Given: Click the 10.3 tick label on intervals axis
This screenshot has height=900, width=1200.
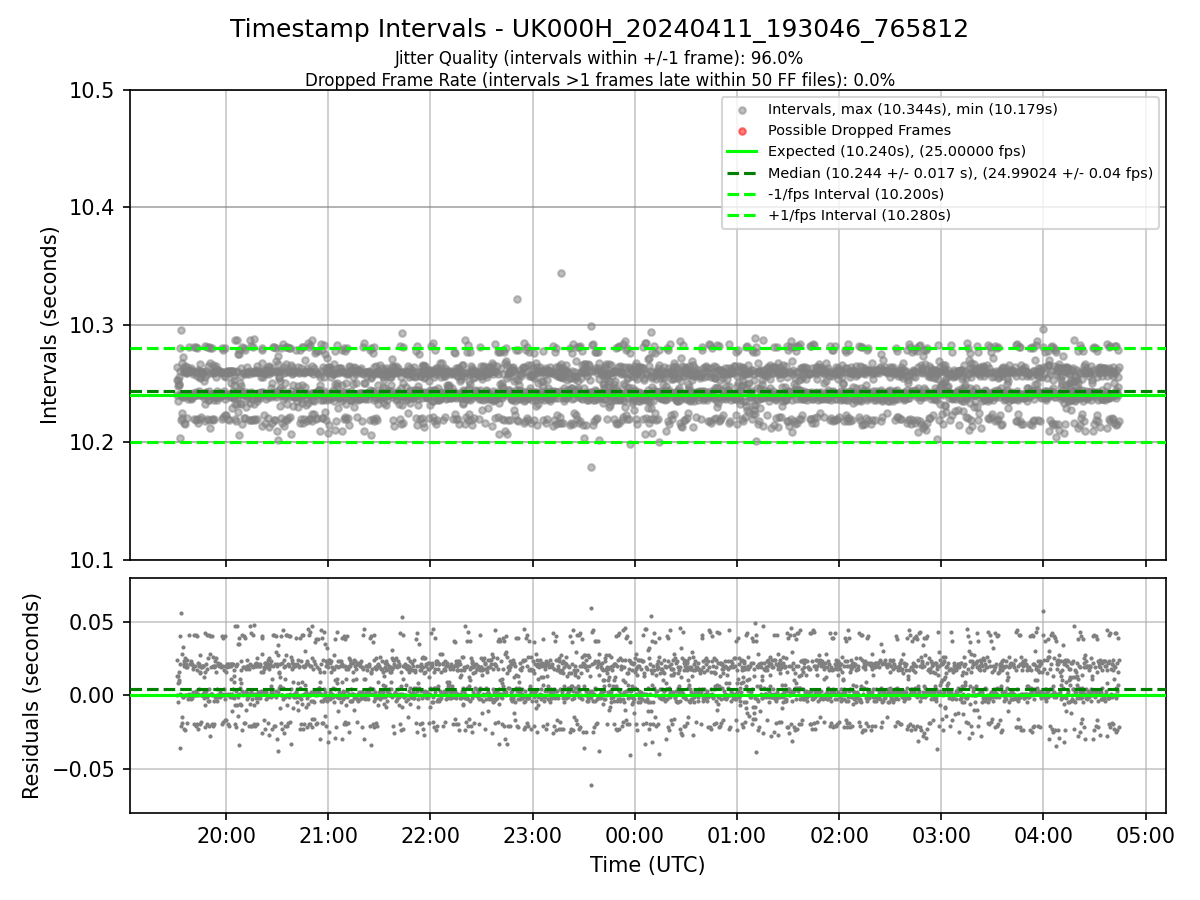Looking at the screenshot, I should (x=94, y=325).
